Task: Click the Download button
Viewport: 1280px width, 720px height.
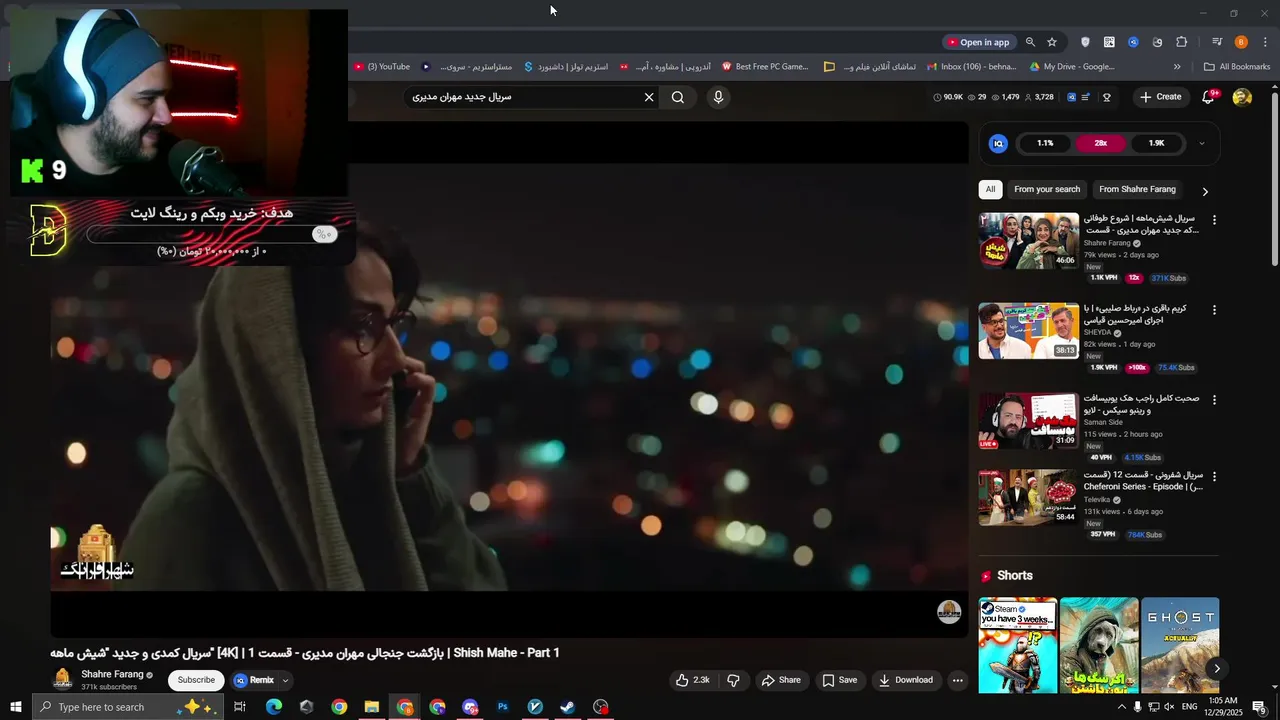Action: 905,680
